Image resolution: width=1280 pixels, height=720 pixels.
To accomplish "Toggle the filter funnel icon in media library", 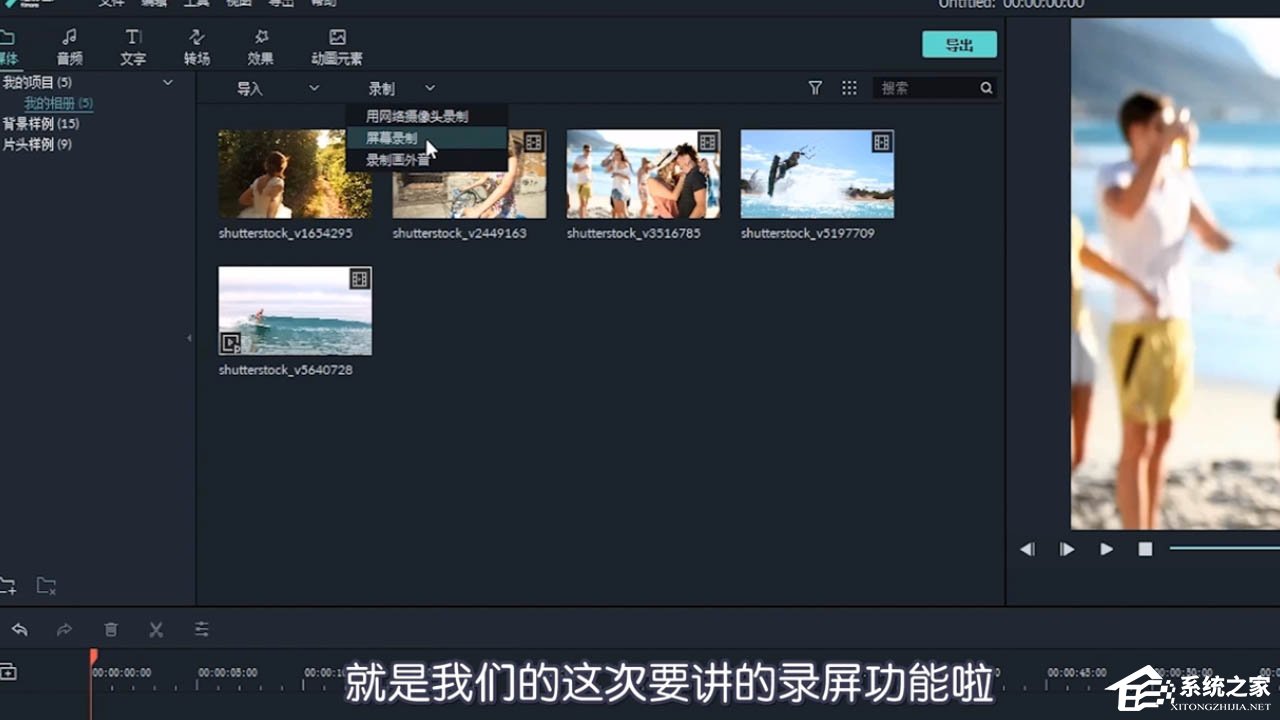I will [x=815, y=88].
